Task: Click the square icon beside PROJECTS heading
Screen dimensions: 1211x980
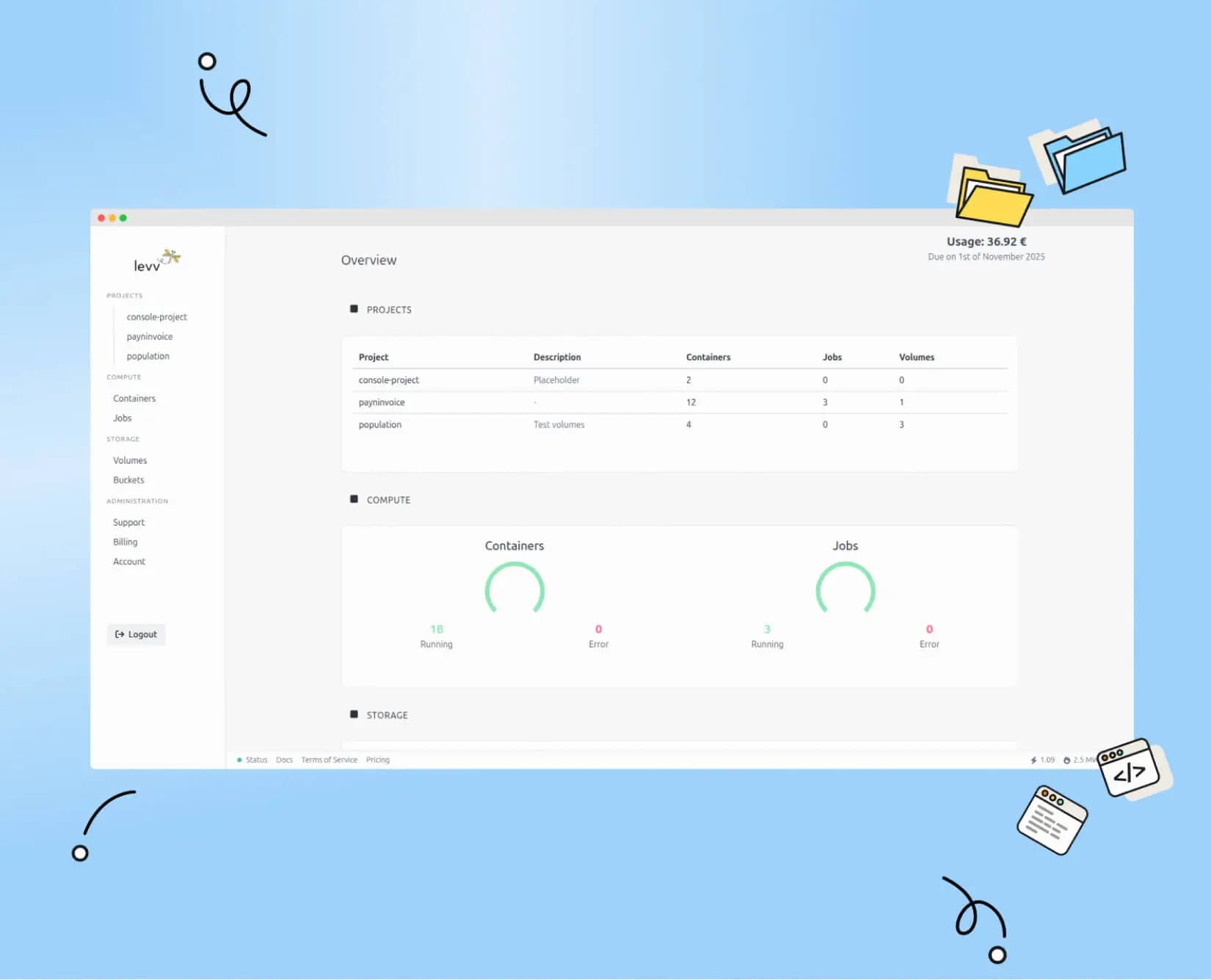Action: (354, 309)
